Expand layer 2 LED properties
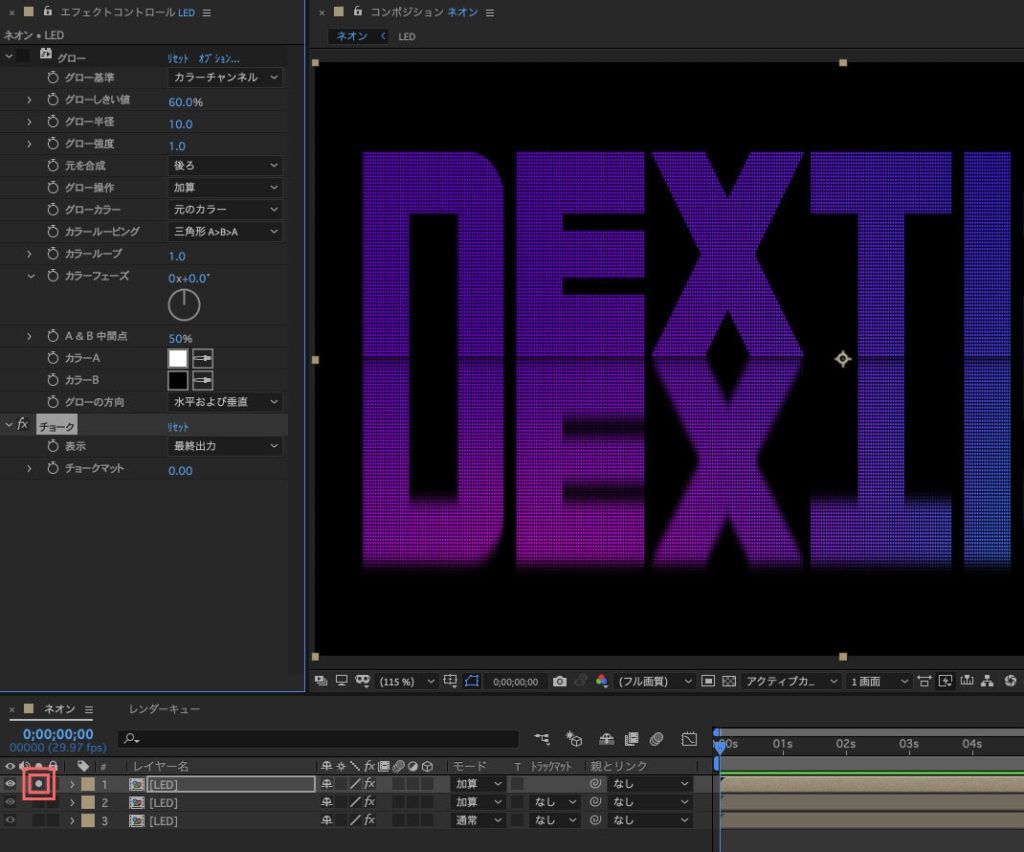This screenshot has width=1024, height=852. [72, 802]
